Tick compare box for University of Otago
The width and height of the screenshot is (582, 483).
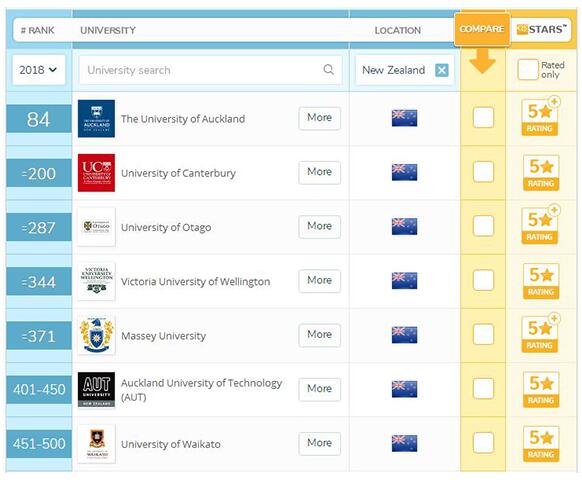tap(483, 226)
